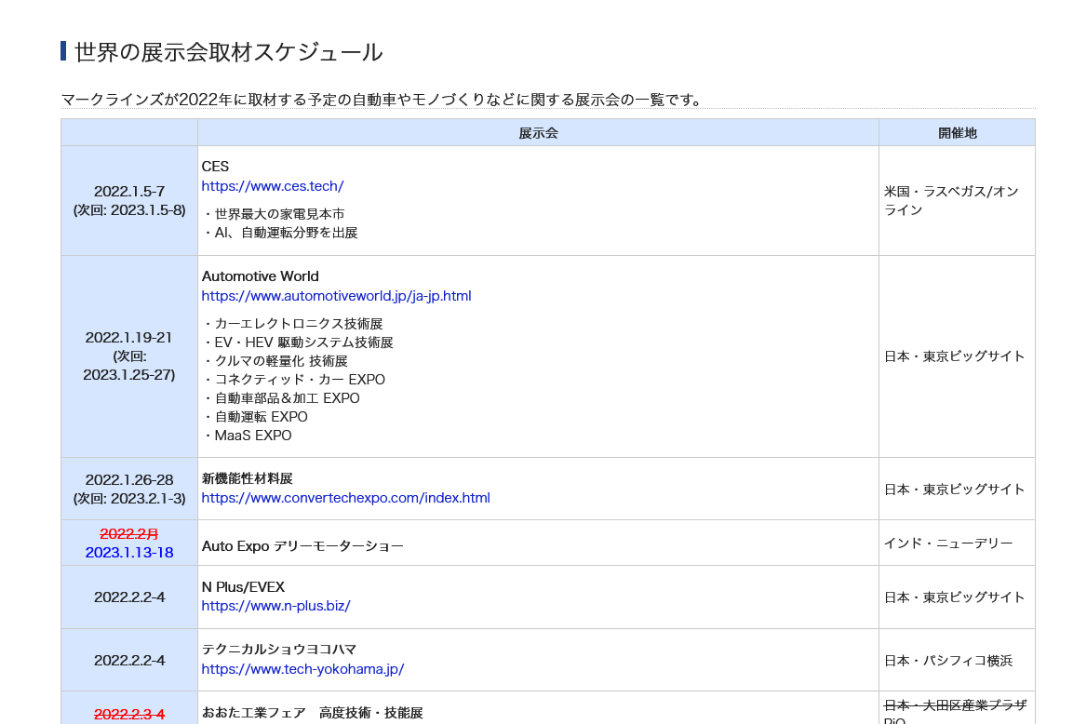This screenshot has width=1086, height=724.
Task: Click the 世界の展示会取材スケジュール page heading
Action: coord(228,52)
